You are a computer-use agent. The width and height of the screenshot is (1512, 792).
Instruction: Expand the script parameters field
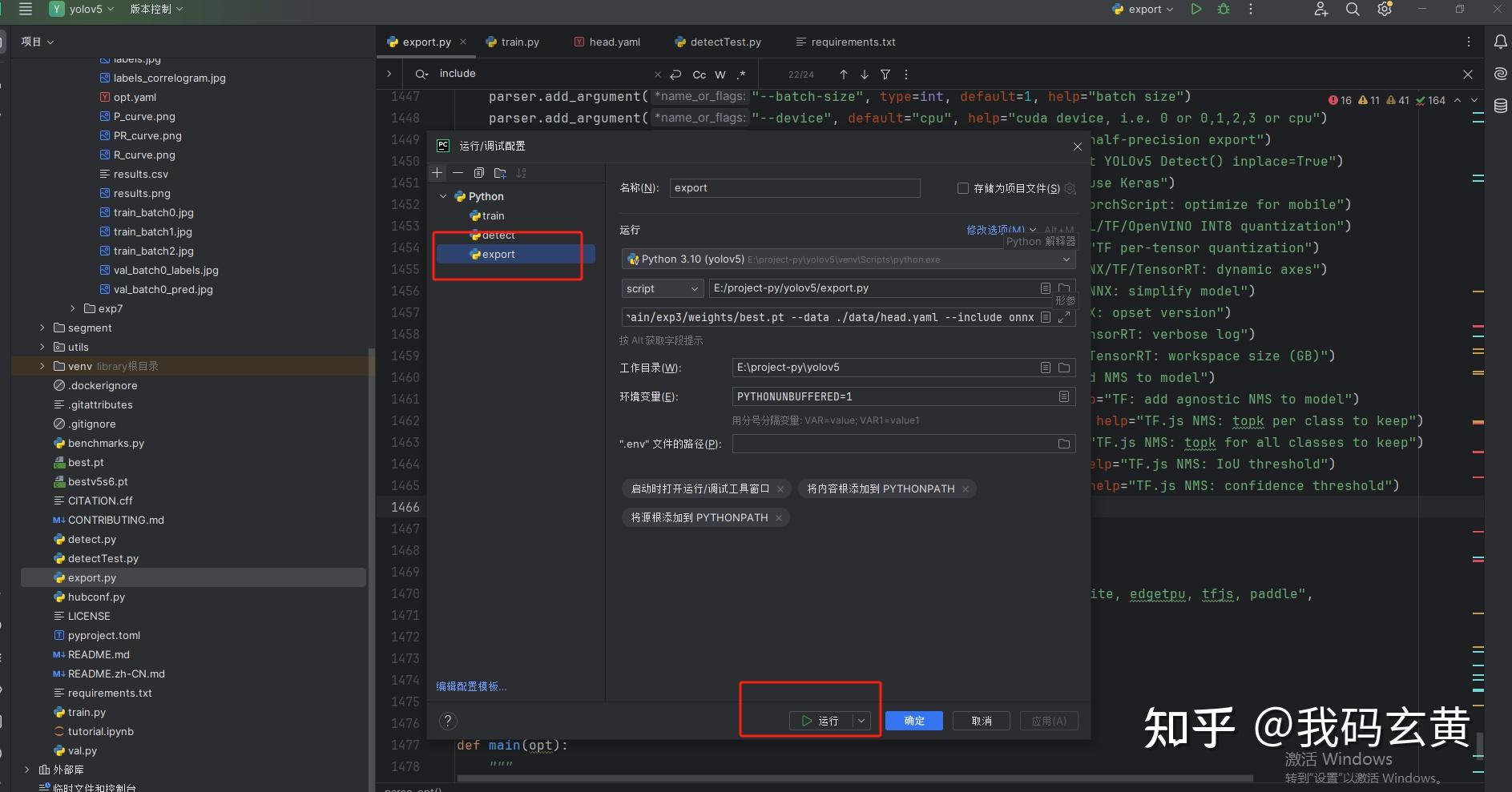pos(1064,318)
